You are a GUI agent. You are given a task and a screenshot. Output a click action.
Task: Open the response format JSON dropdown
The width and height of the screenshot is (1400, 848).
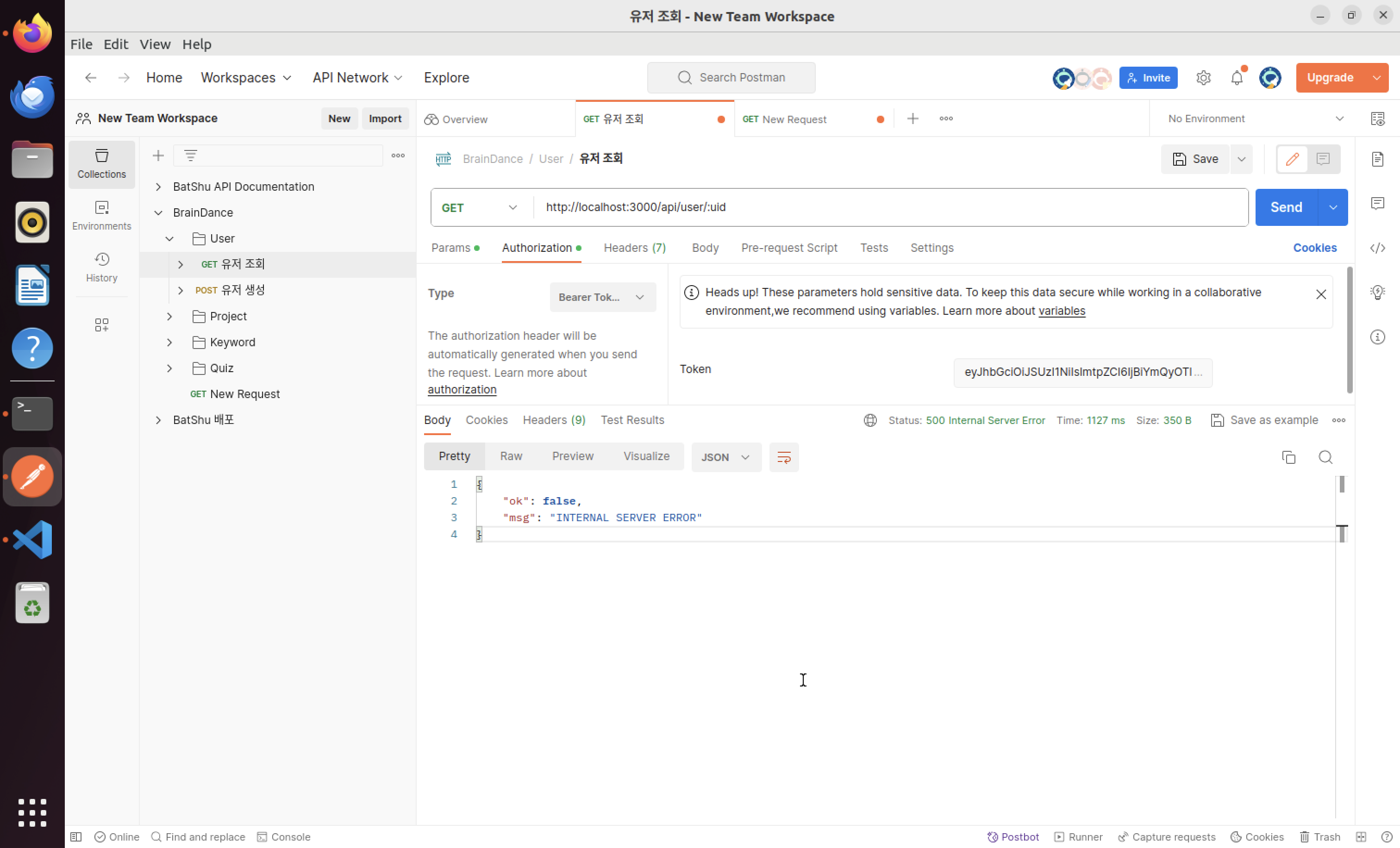pyautogui.click(x=725, y=457)
